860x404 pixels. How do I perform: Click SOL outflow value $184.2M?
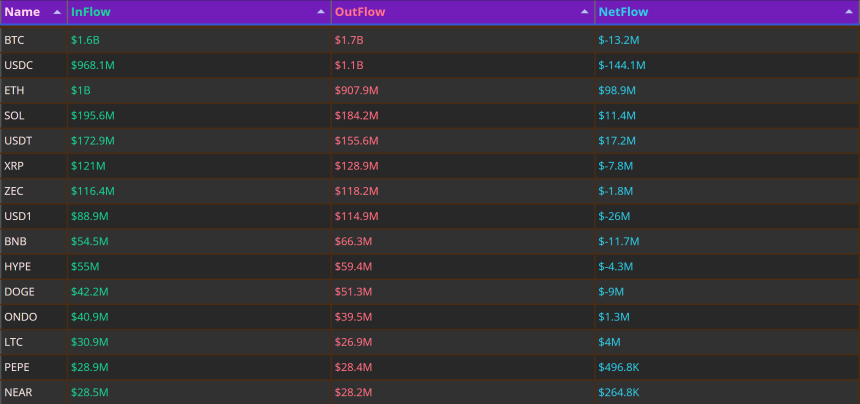357,116
